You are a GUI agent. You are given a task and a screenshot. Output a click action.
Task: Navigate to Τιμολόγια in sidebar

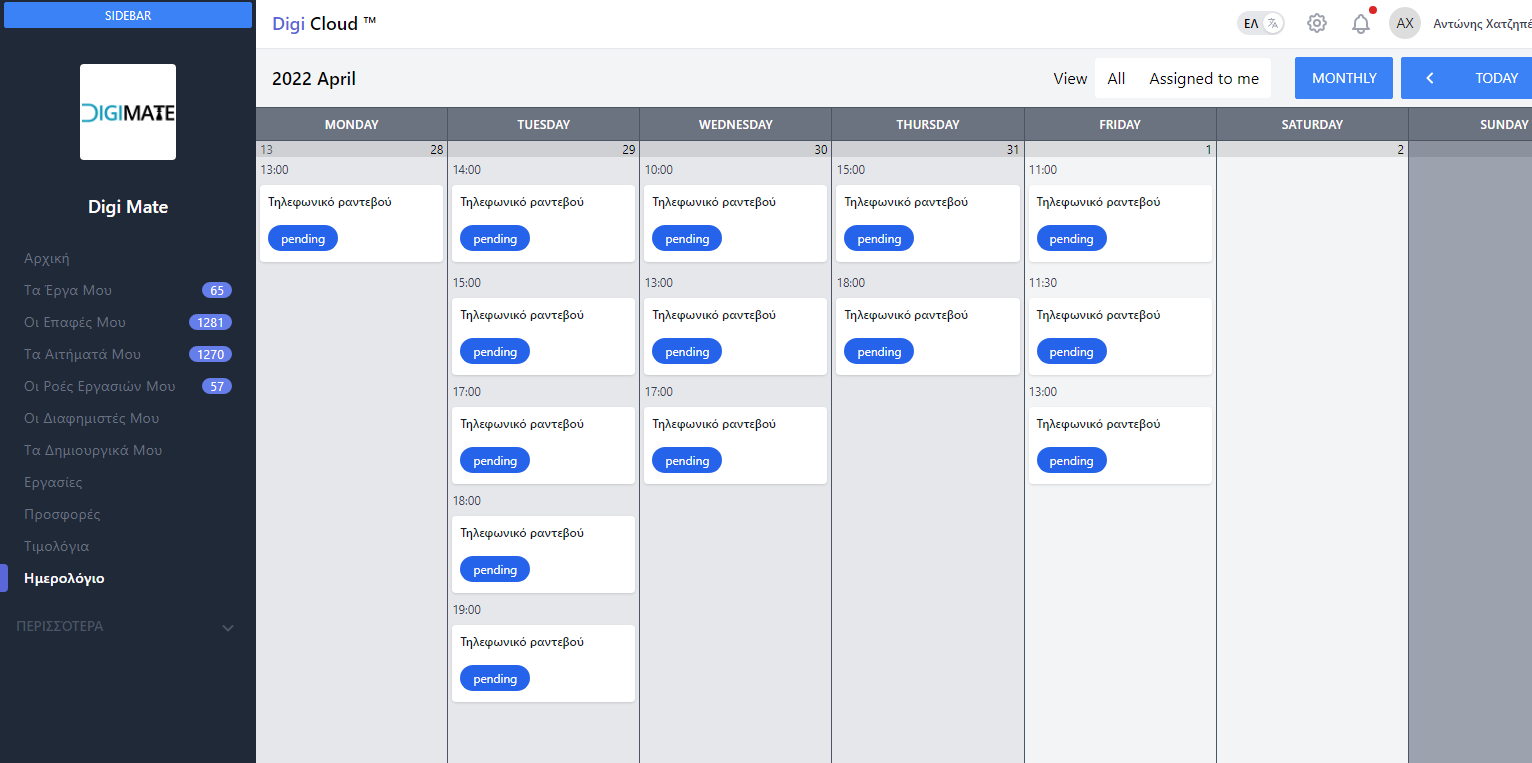(x=56, y=546)
